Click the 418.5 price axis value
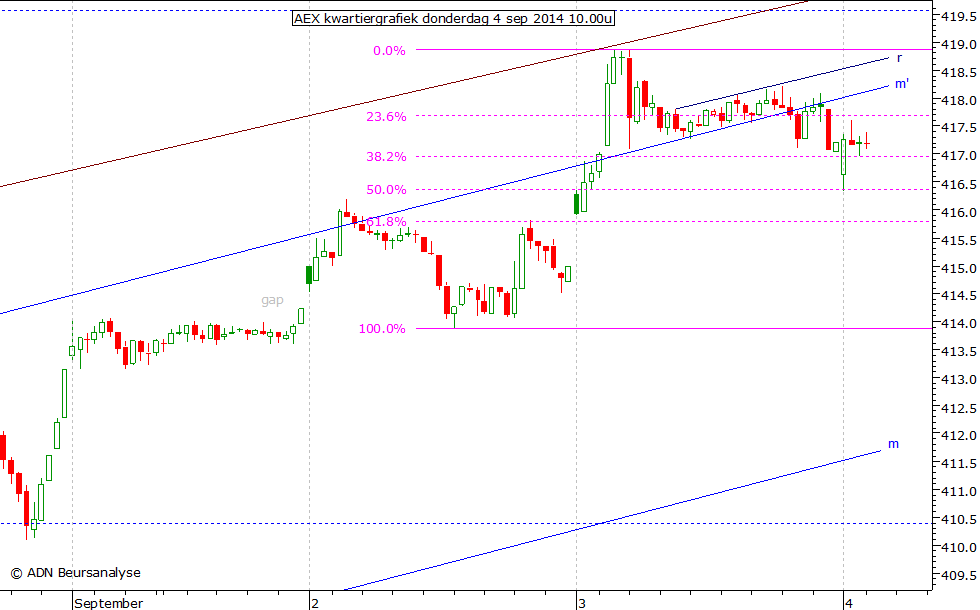The height and width of the screenshot is (610, 980). click(x=958, y=72)
